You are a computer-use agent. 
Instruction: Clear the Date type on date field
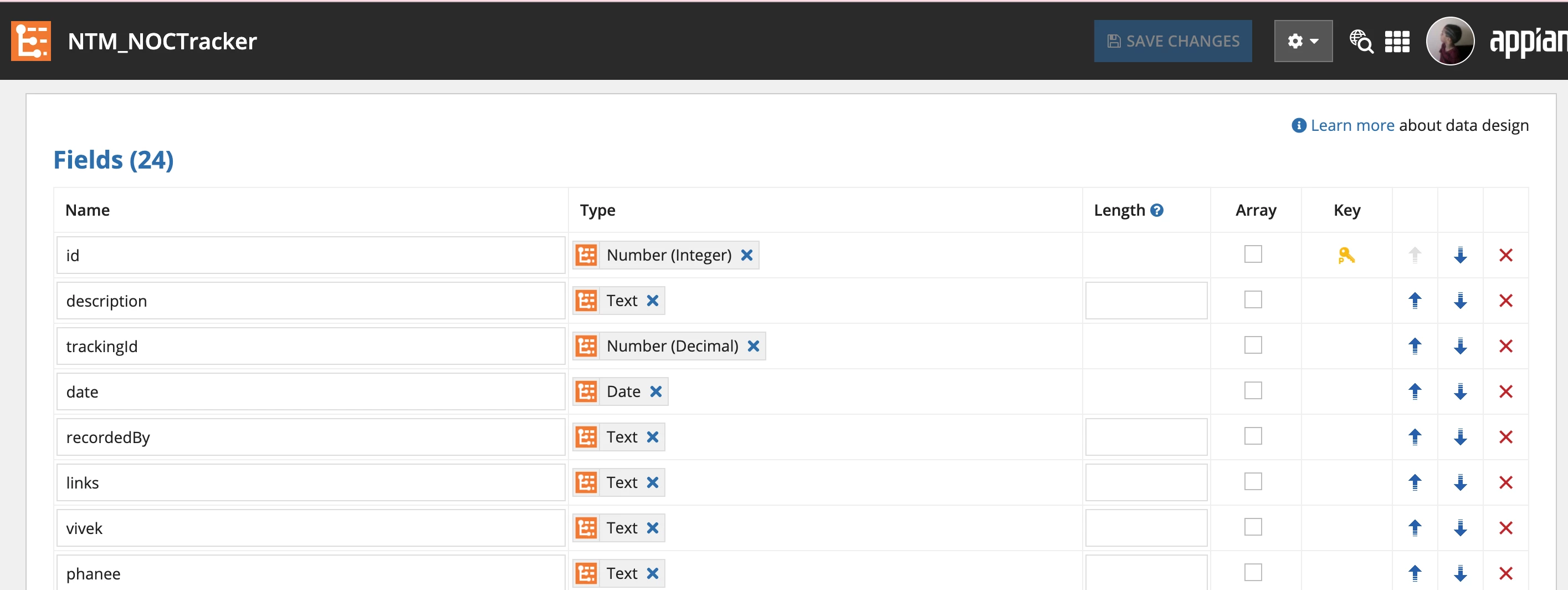(x=655, y=391)
